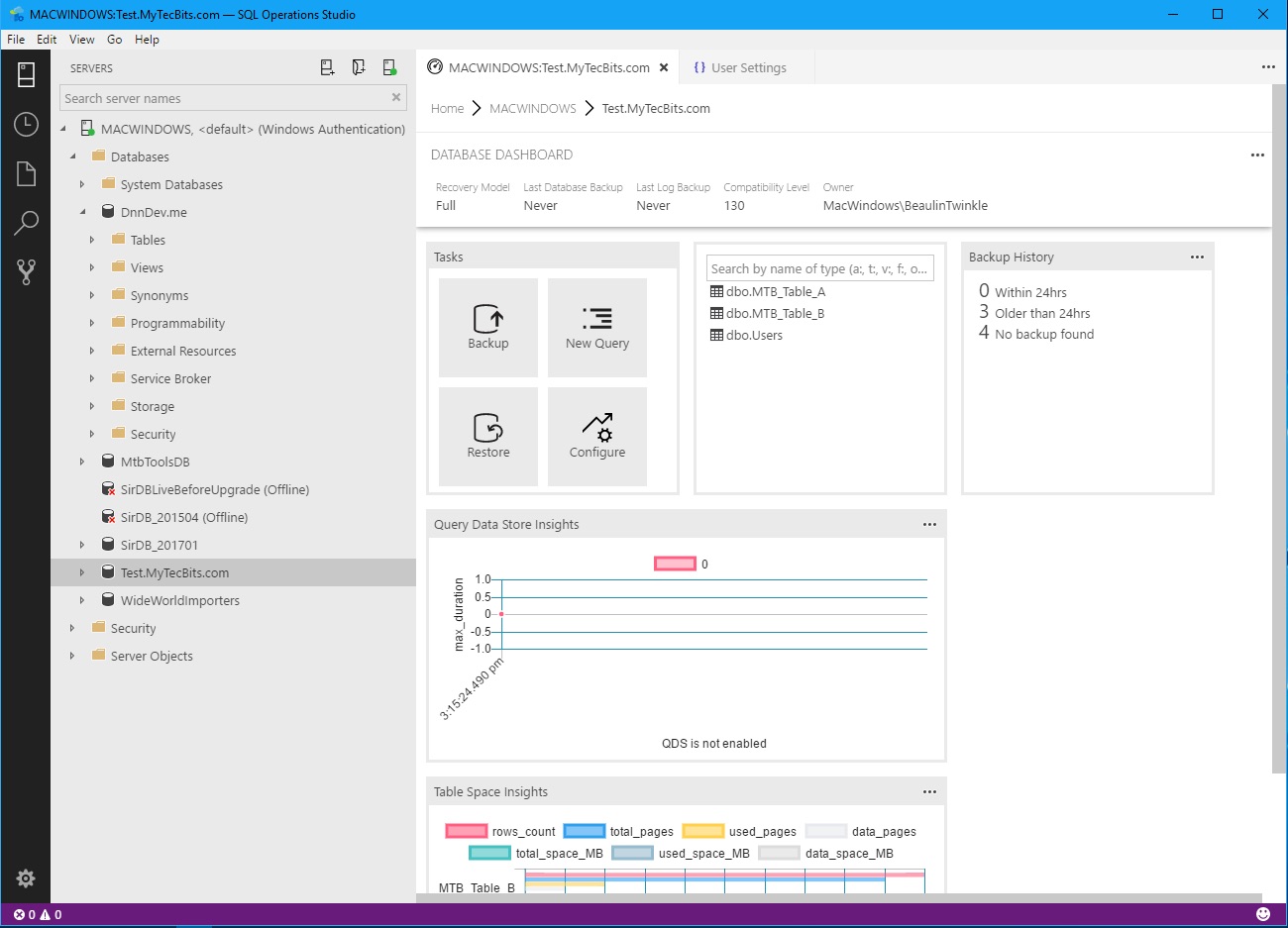Image resolution: width=1288 pixels, height=928 pixels.
Task: Open the Configure task tile
Action: coord(597,437)
